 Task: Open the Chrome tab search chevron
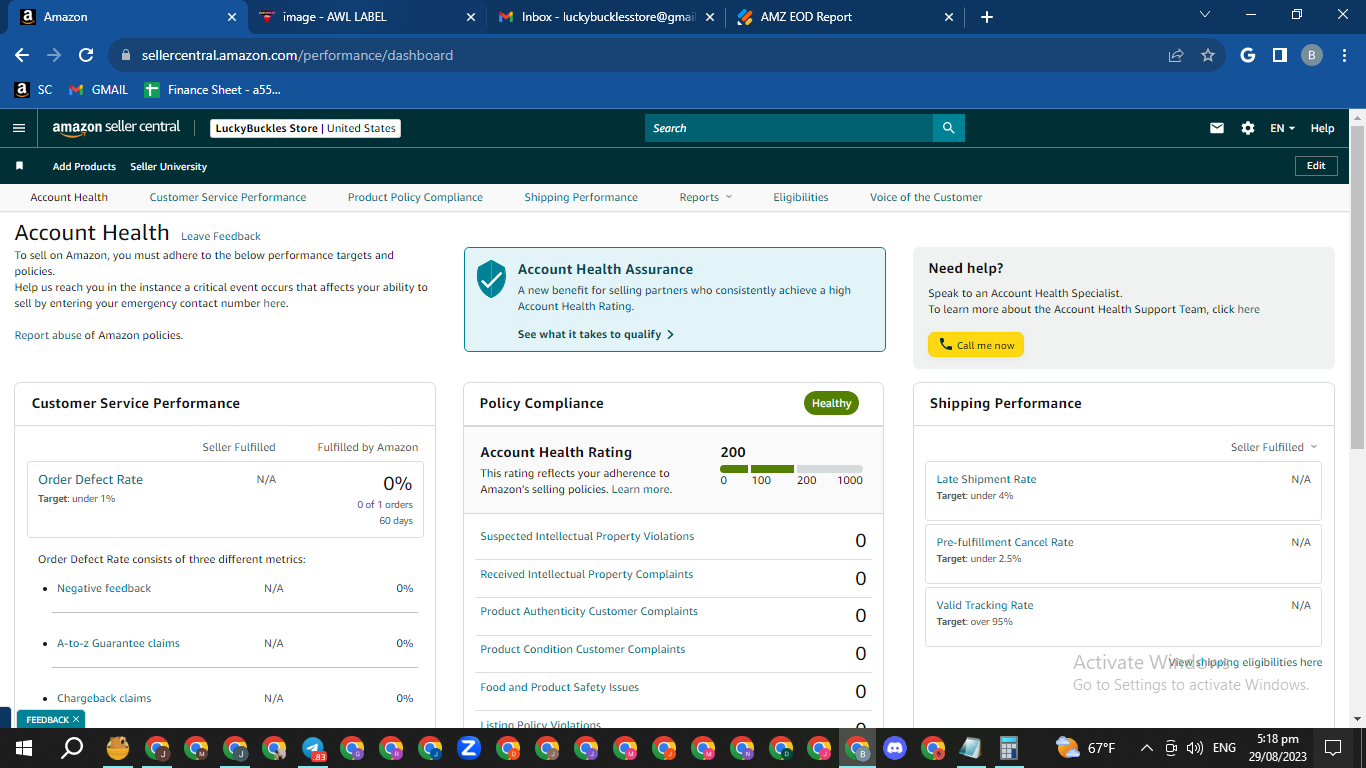tap(1204, 15)
